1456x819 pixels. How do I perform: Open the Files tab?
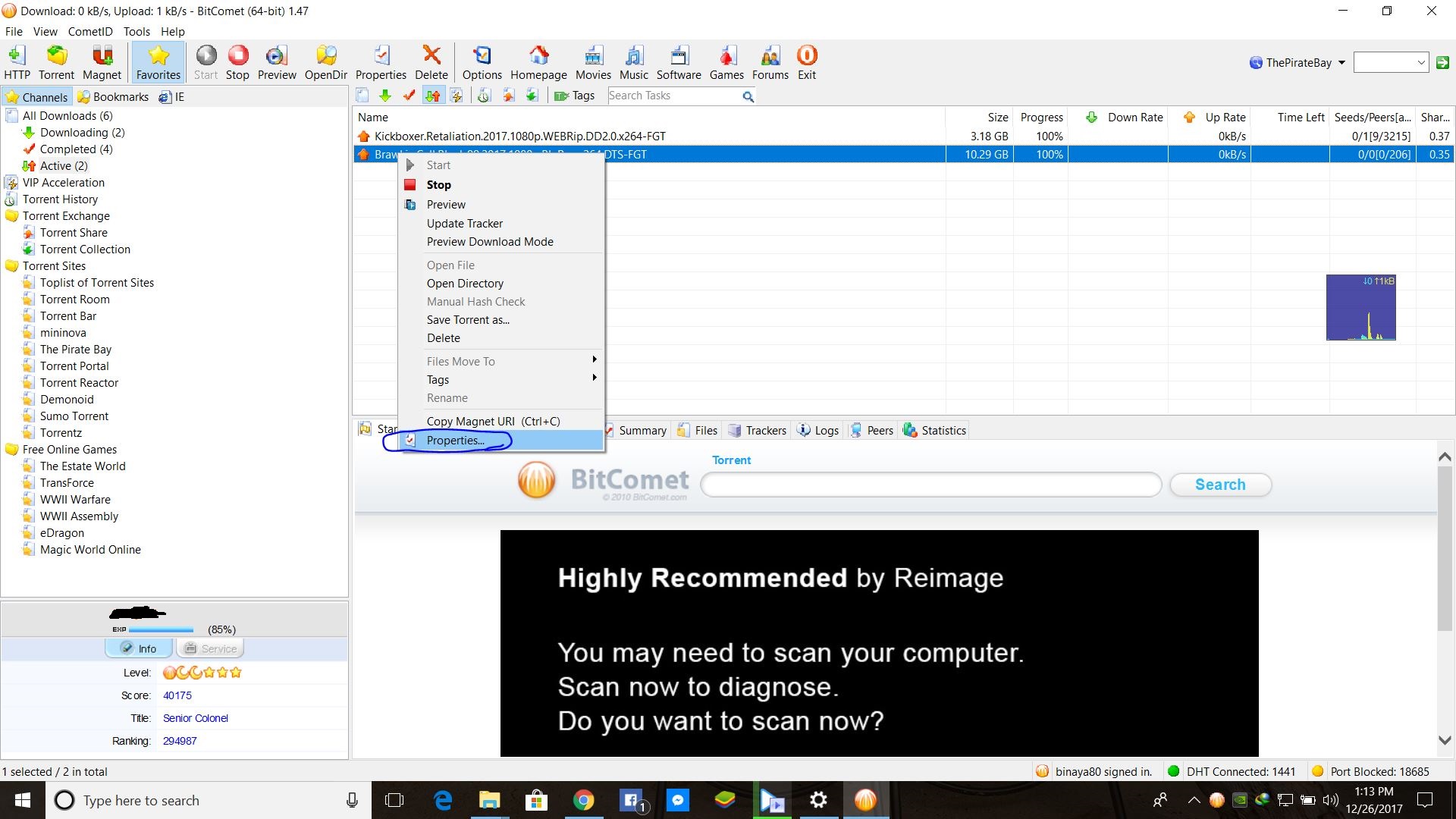697,431
